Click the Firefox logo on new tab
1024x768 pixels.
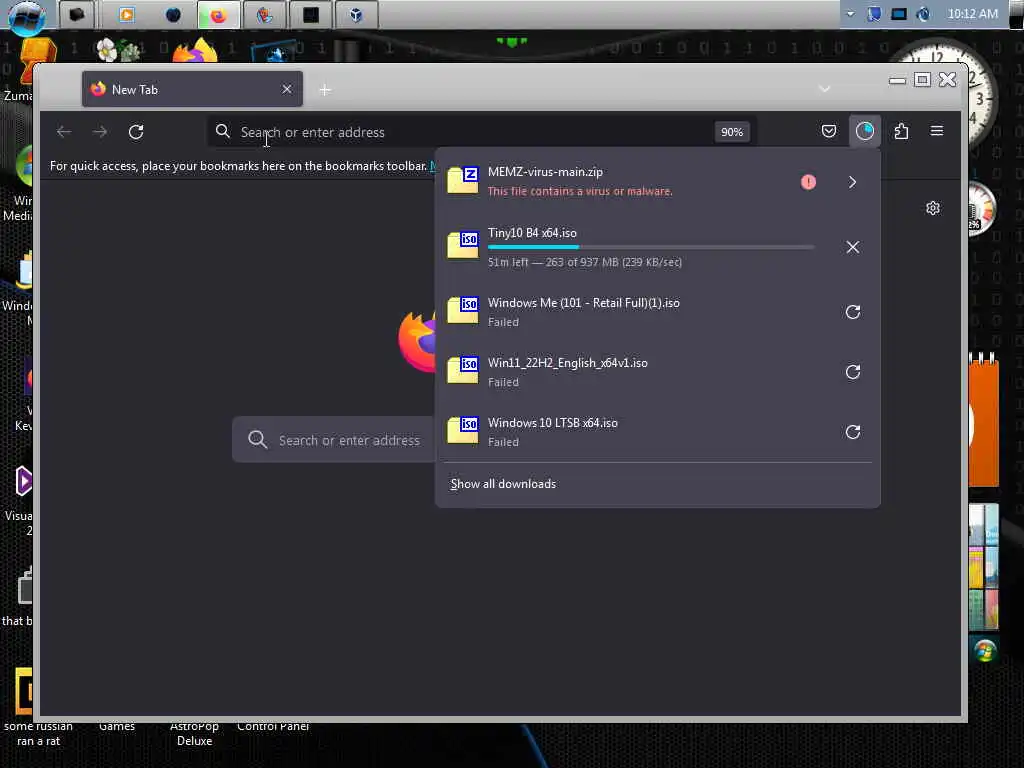[x=418, y=341]
